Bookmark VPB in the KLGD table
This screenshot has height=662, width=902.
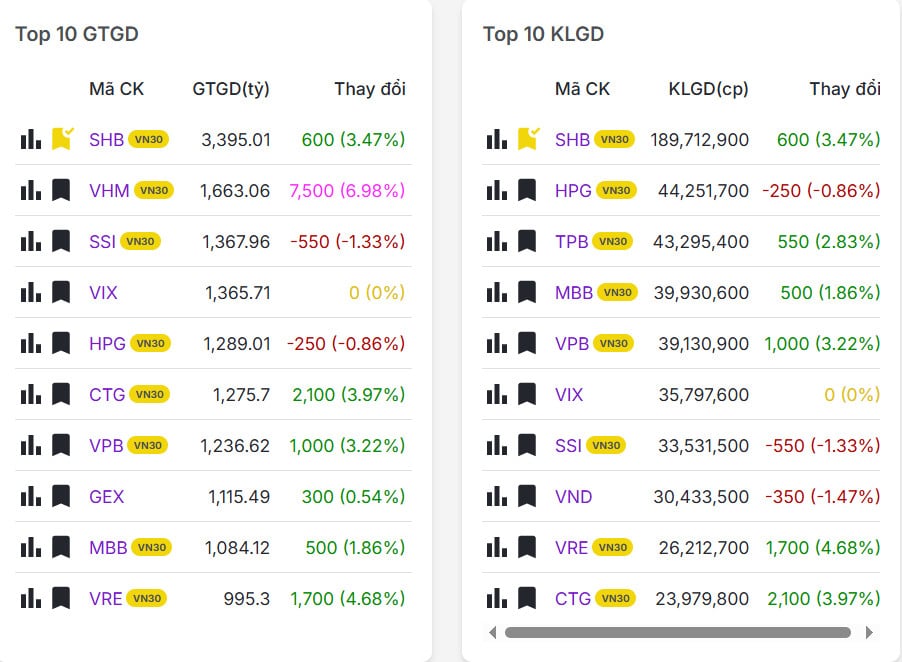tap(527, 344)
